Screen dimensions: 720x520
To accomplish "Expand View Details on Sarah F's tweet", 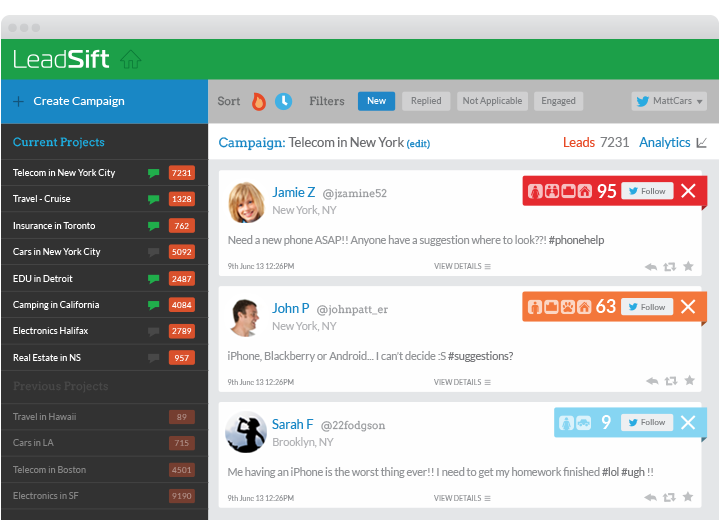I will [x=462, y=498].
